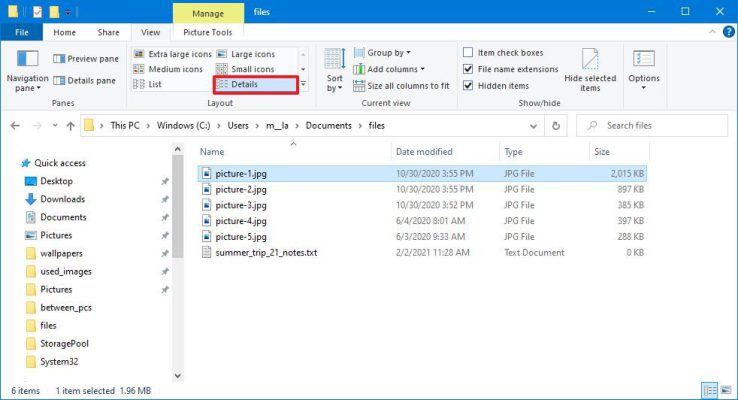Open the Options icon in ribbon
This screenshot has height=400, width=738.
[x=644, y=60]
